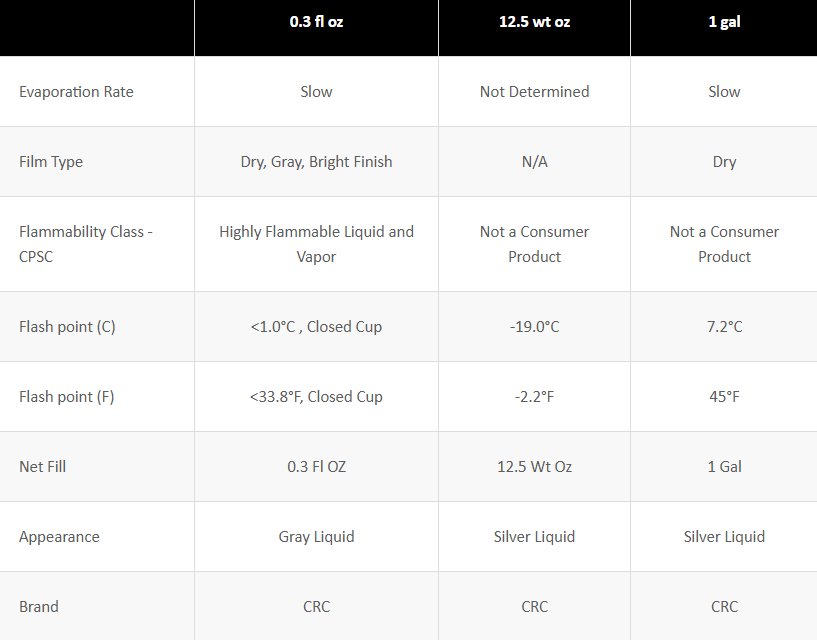The image size is (817, 640).
Task: Select the Appearance row label
Action: (x=59, y=537)
